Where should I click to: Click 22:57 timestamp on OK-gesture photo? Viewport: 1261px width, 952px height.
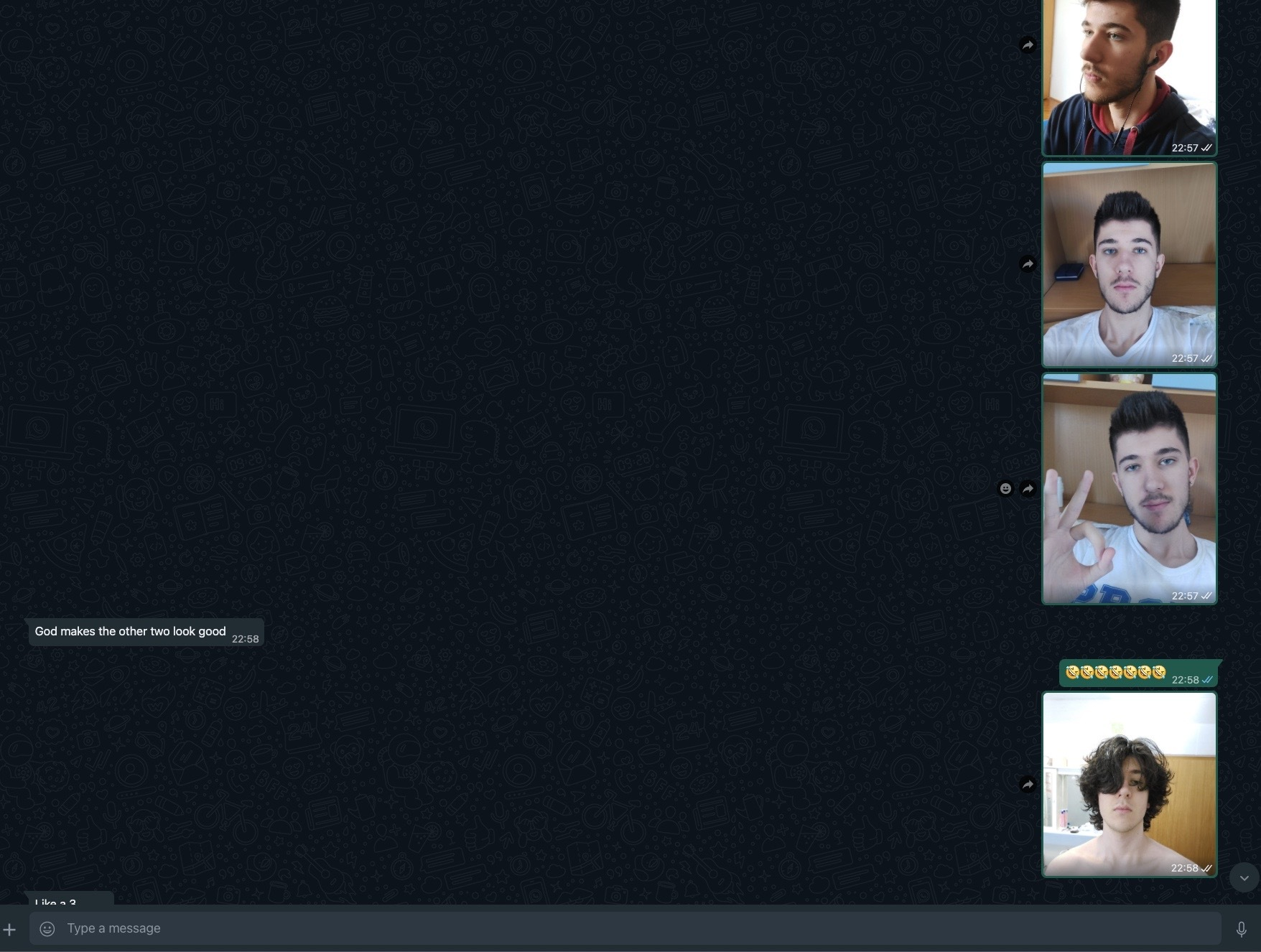point(1184,596)
